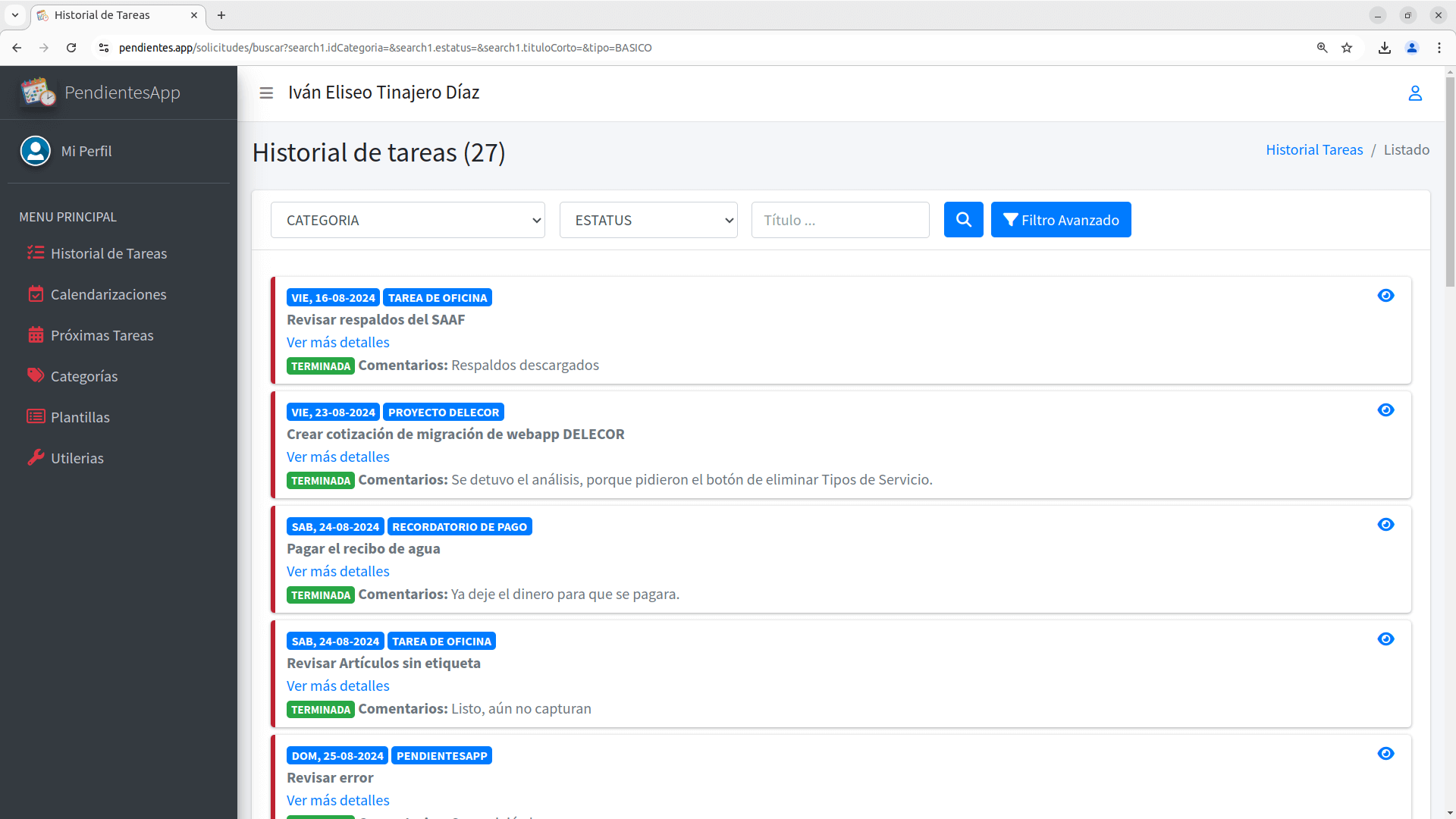Click the Historial de Tareas list icon
Screen dimensions: 1456x819
[36, 253]
